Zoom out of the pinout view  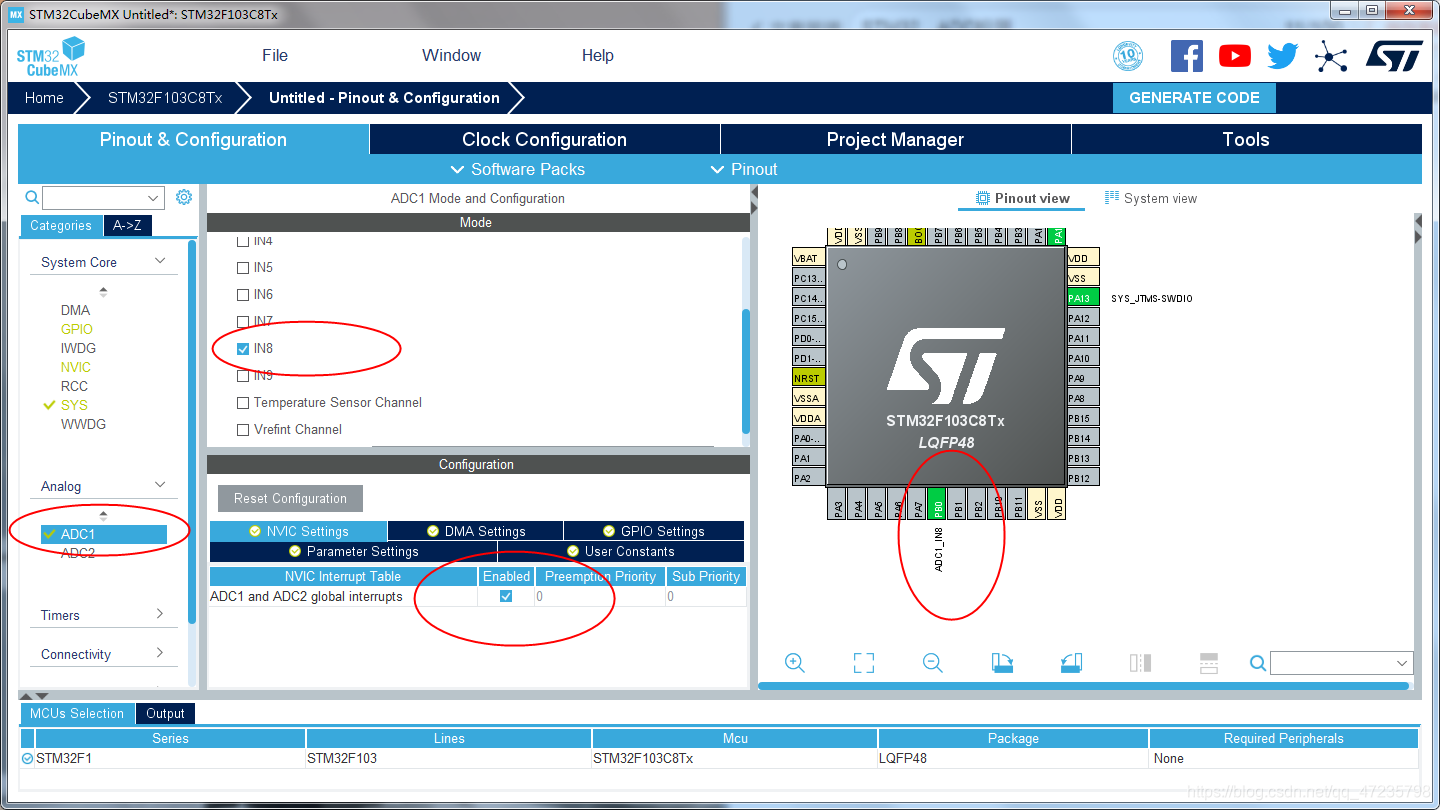[x=933, y=662]
